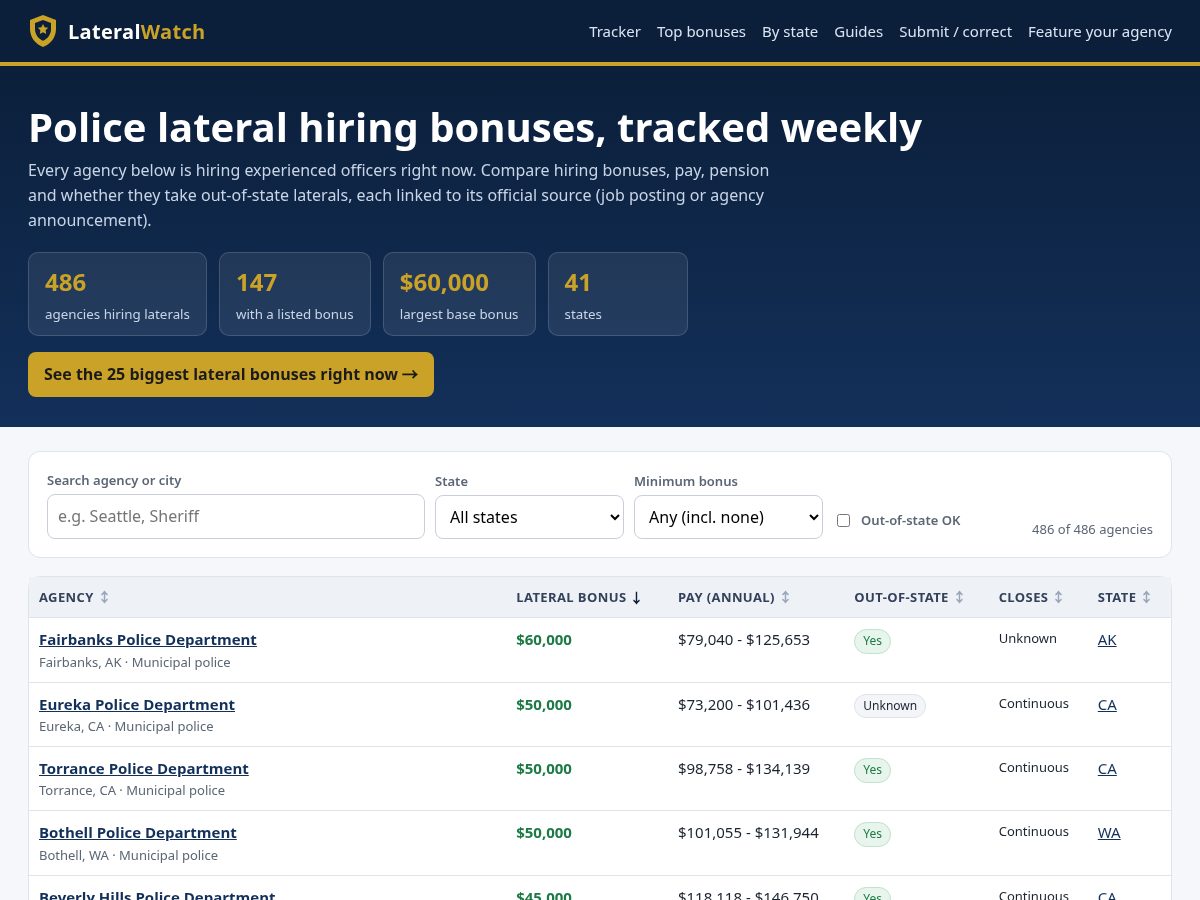
Task: Open the Minimum bonus dropdown
Action: [x=728, y=517]
